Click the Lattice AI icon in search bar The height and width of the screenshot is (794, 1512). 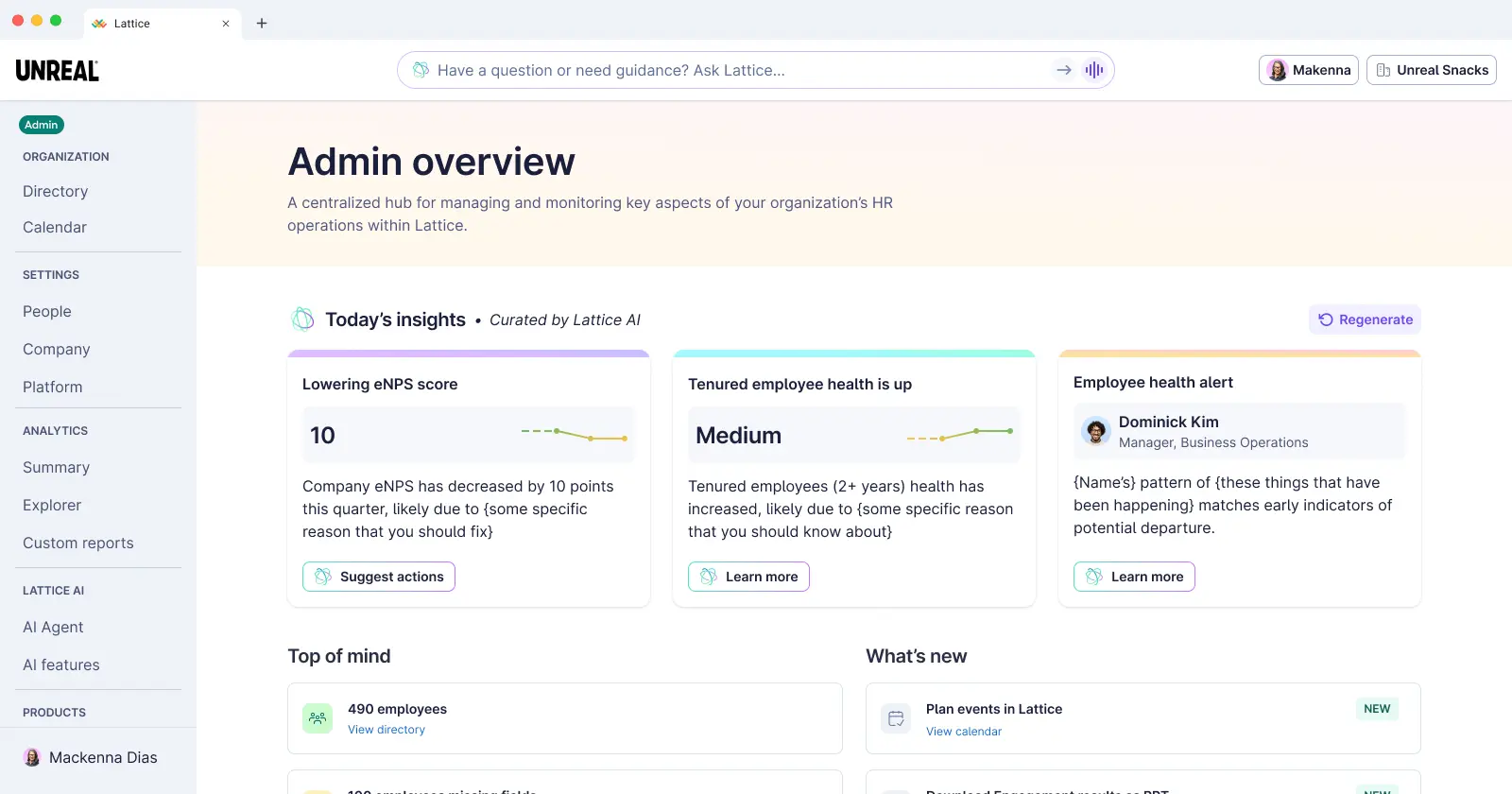(x=421, y=70)
